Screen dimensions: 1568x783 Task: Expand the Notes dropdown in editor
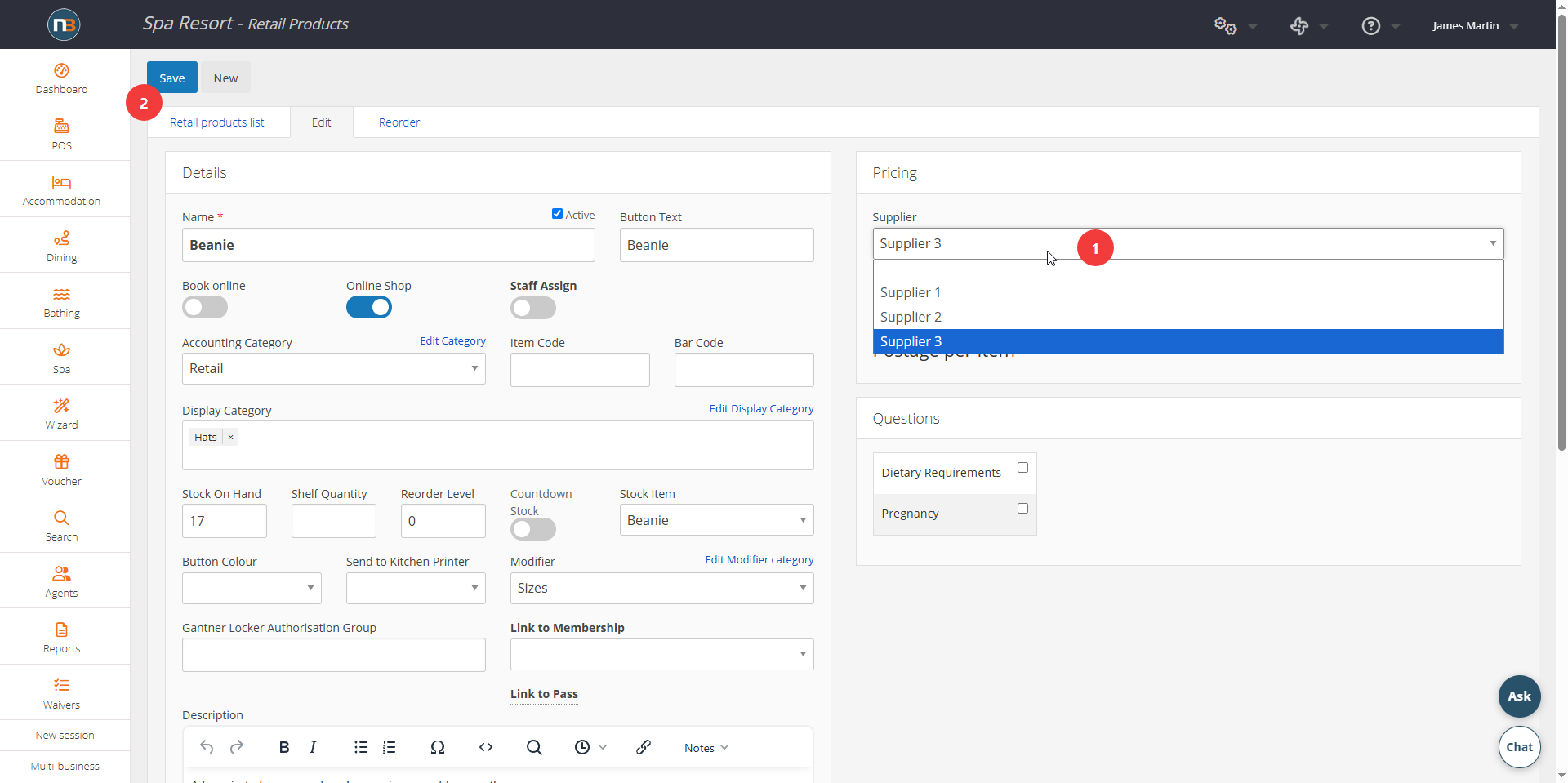point(707,748)
